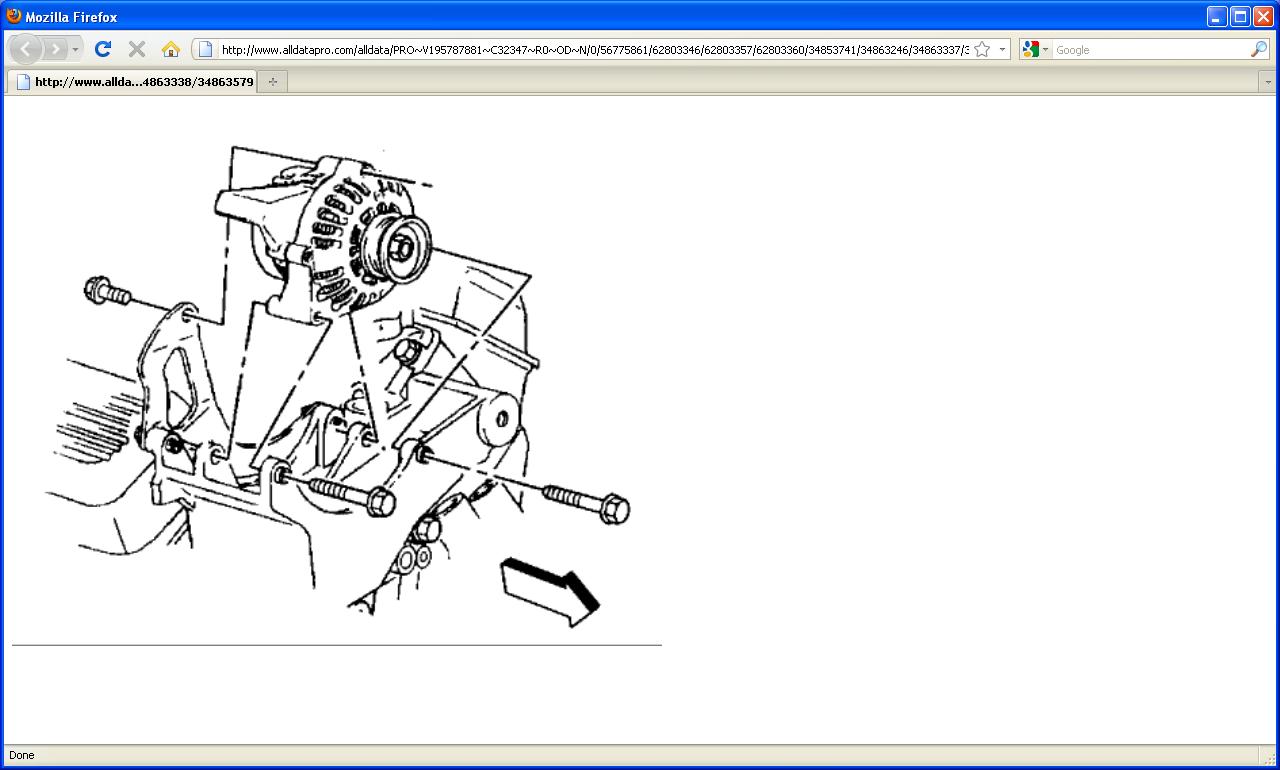
Task: Close the Firefox window
Action: 1263,16
